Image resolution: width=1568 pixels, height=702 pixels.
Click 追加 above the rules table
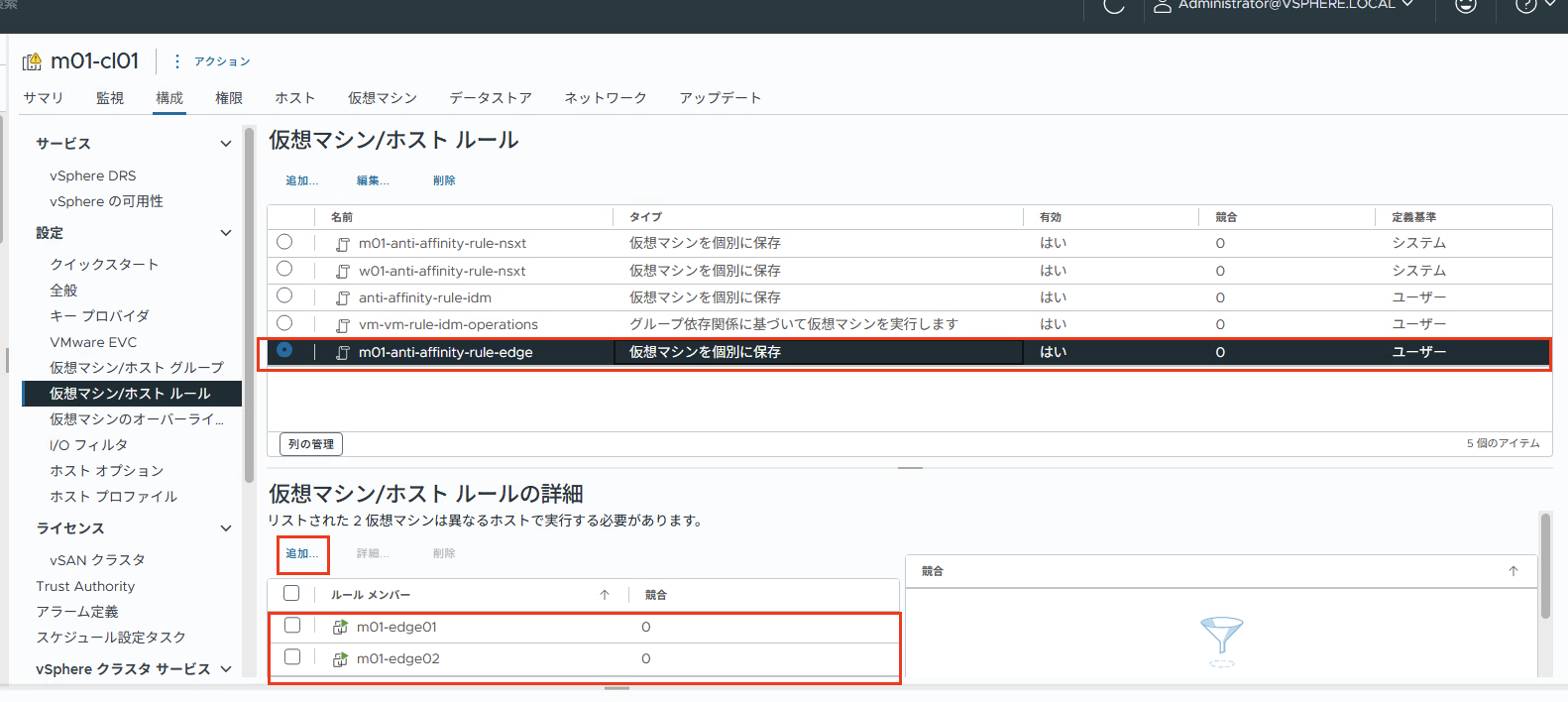coord(302,180)
